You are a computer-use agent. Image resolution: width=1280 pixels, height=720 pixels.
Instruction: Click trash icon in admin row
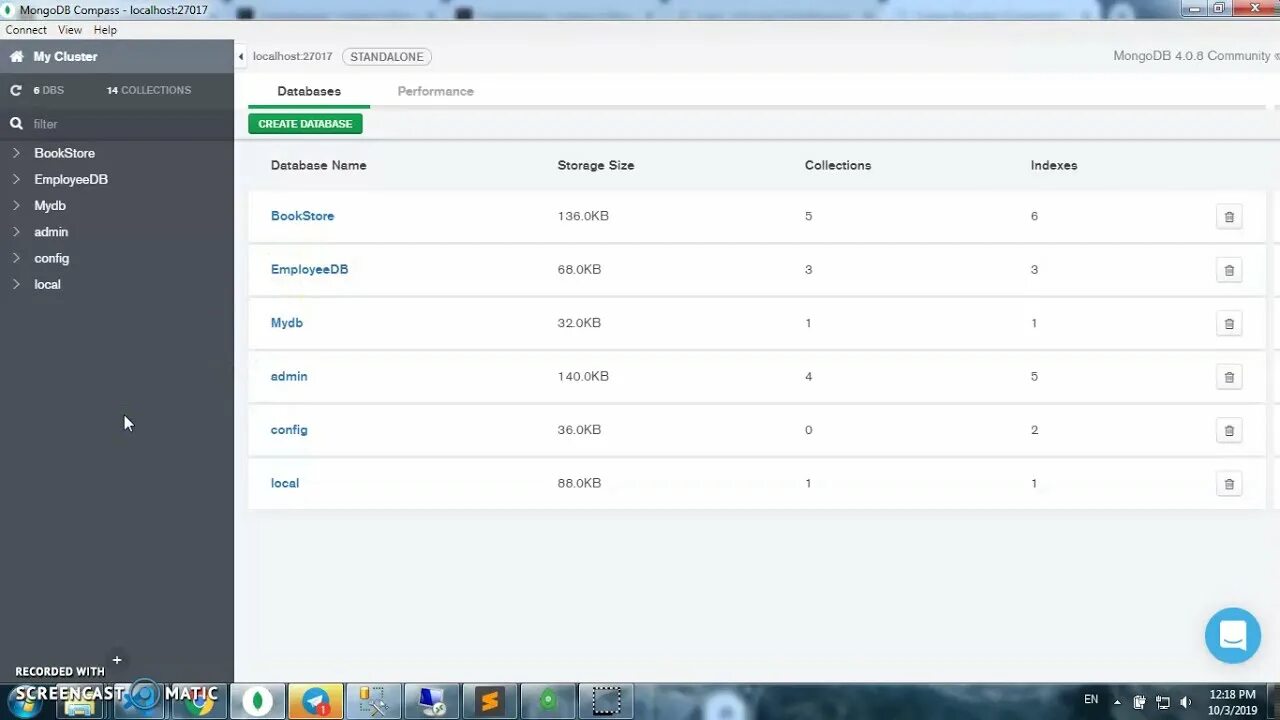(1229, 377)
